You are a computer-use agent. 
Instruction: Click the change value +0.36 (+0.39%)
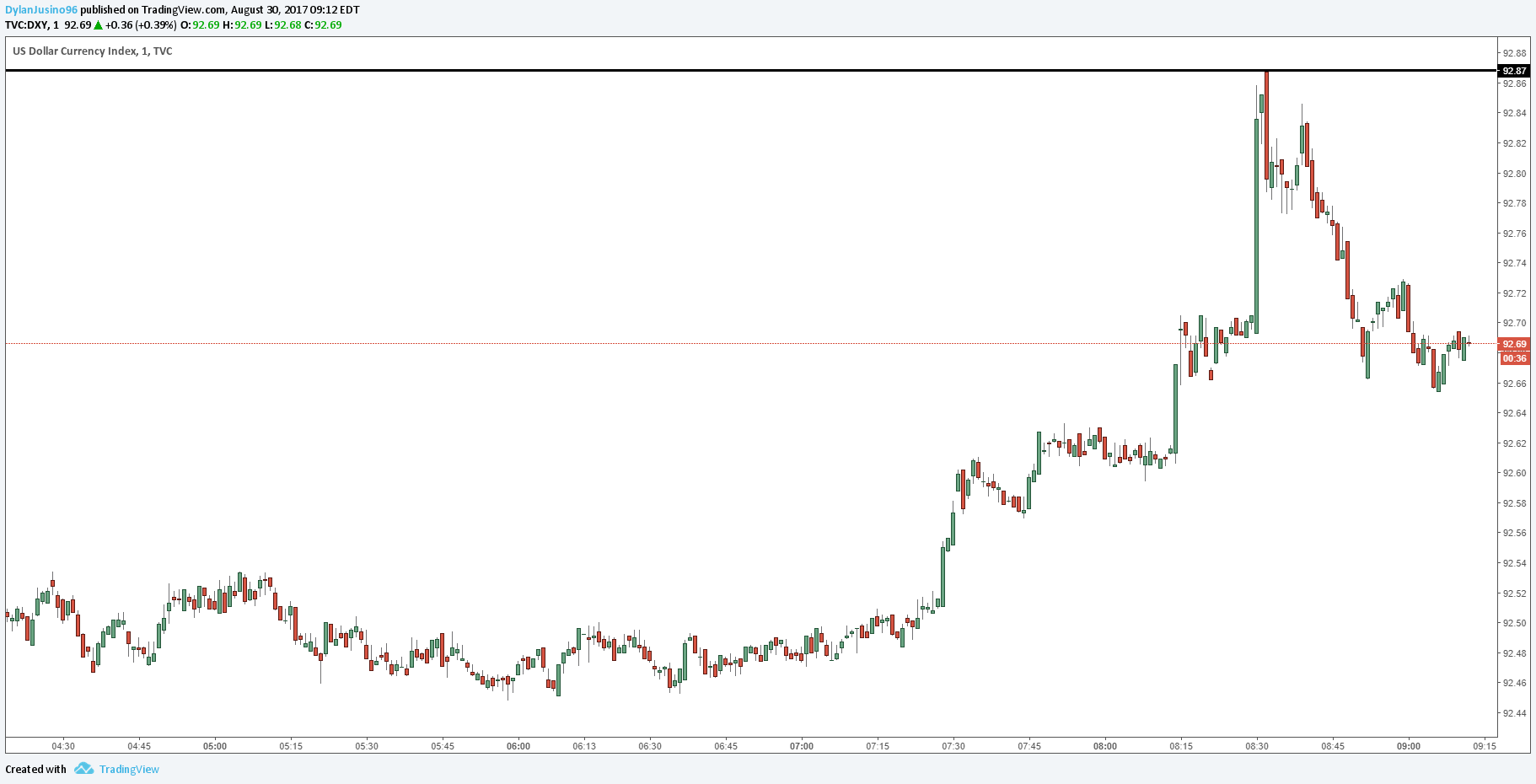click(x=141, y=25)
